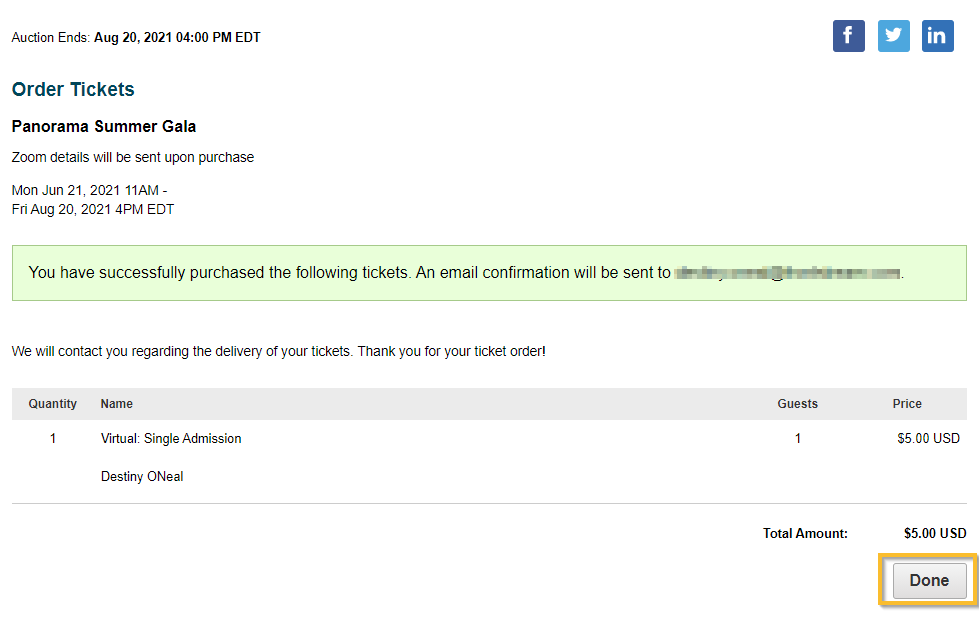Click the Done button
Viewport: 979px width, 639px height.
pyautogui.click(x=929, y=580)
